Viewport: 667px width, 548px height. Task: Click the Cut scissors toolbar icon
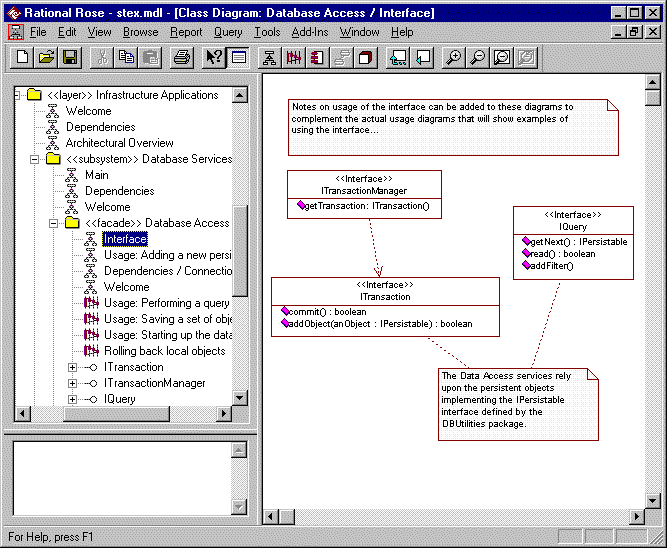pos(102,57)
